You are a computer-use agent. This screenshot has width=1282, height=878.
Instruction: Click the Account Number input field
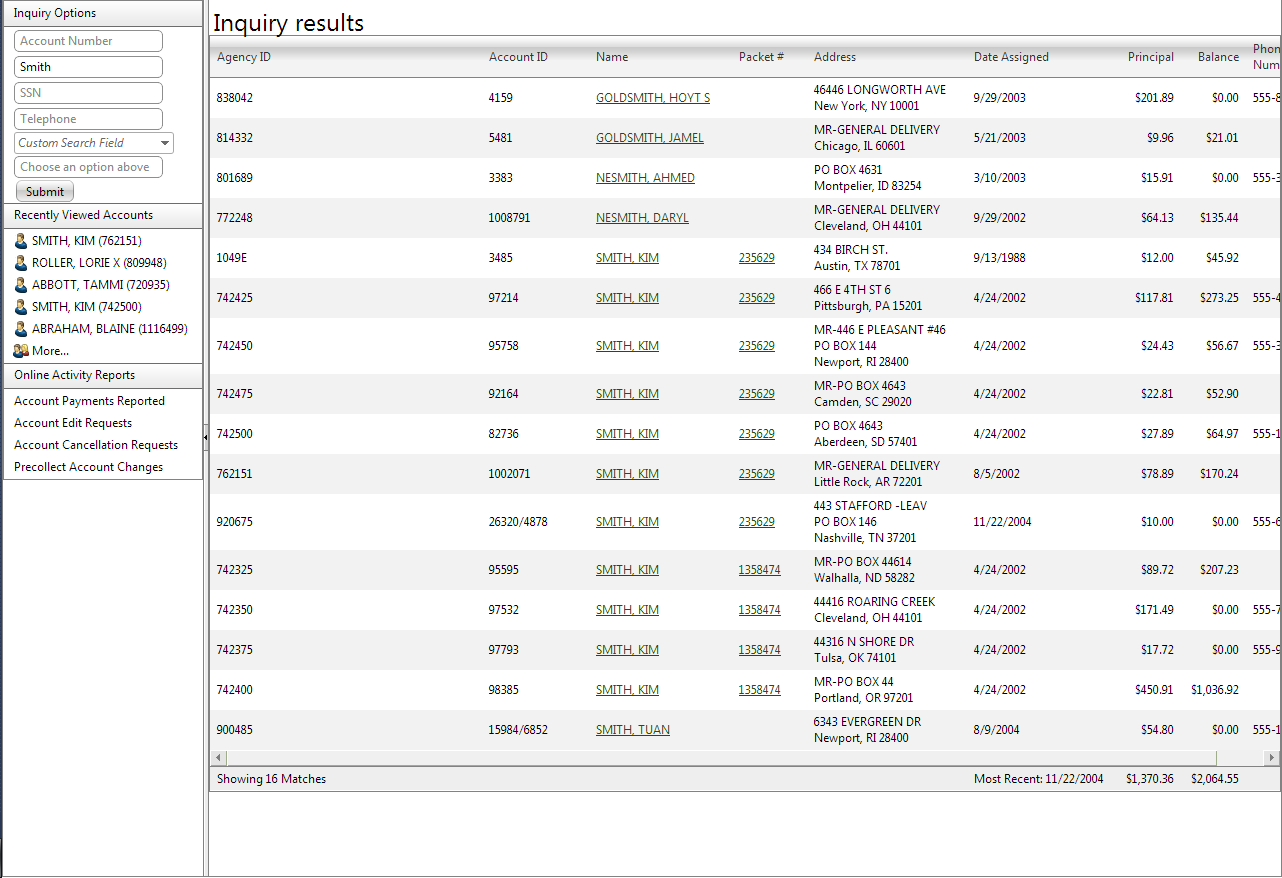coord(88,41)
